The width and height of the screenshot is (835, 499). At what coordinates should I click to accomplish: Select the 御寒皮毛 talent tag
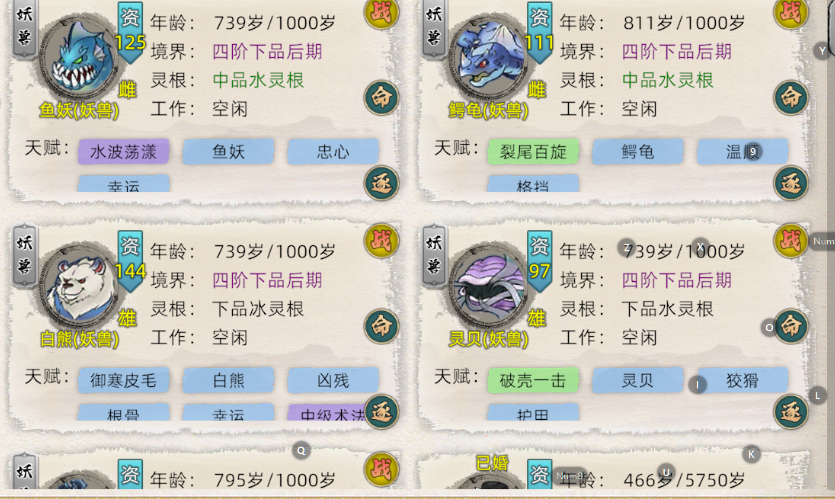tap(124, 380)
